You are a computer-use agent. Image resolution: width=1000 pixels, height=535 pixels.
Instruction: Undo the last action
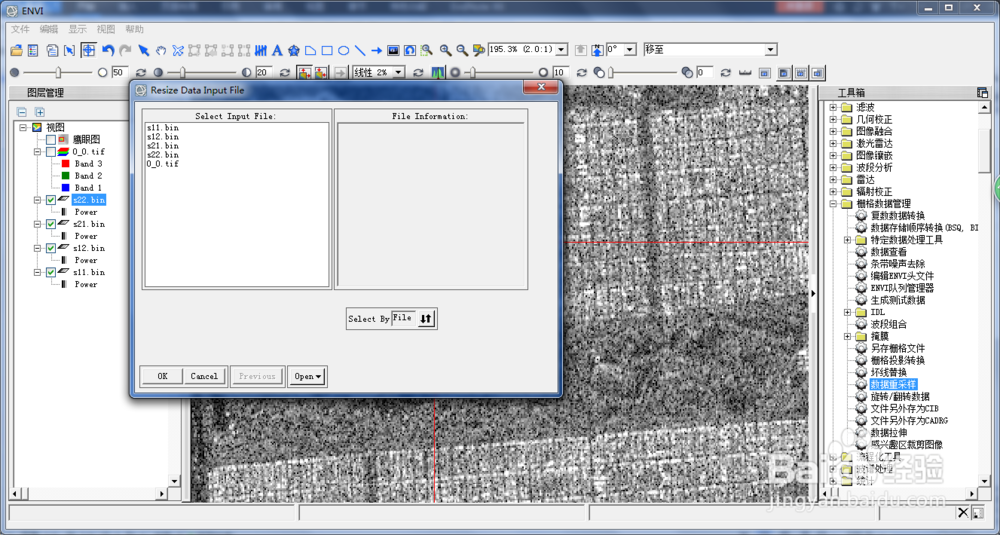coord(108,50)
